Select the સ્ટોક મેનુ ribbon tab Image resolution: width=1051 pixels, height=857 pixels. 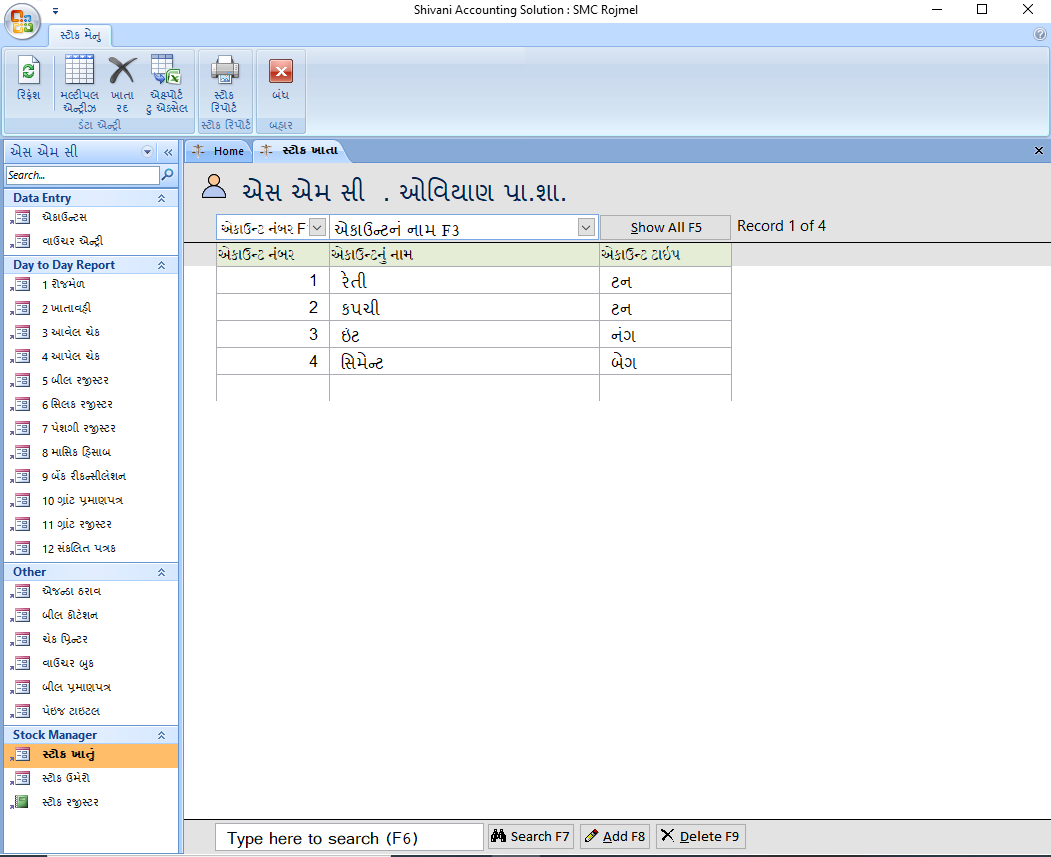[82, 33]
